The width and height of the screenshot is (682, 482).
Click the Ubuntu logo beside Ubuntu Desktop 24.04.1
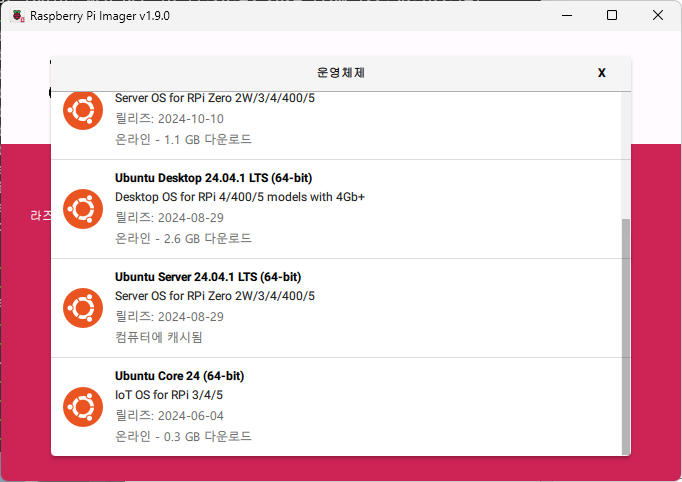(x=83, y=209)
